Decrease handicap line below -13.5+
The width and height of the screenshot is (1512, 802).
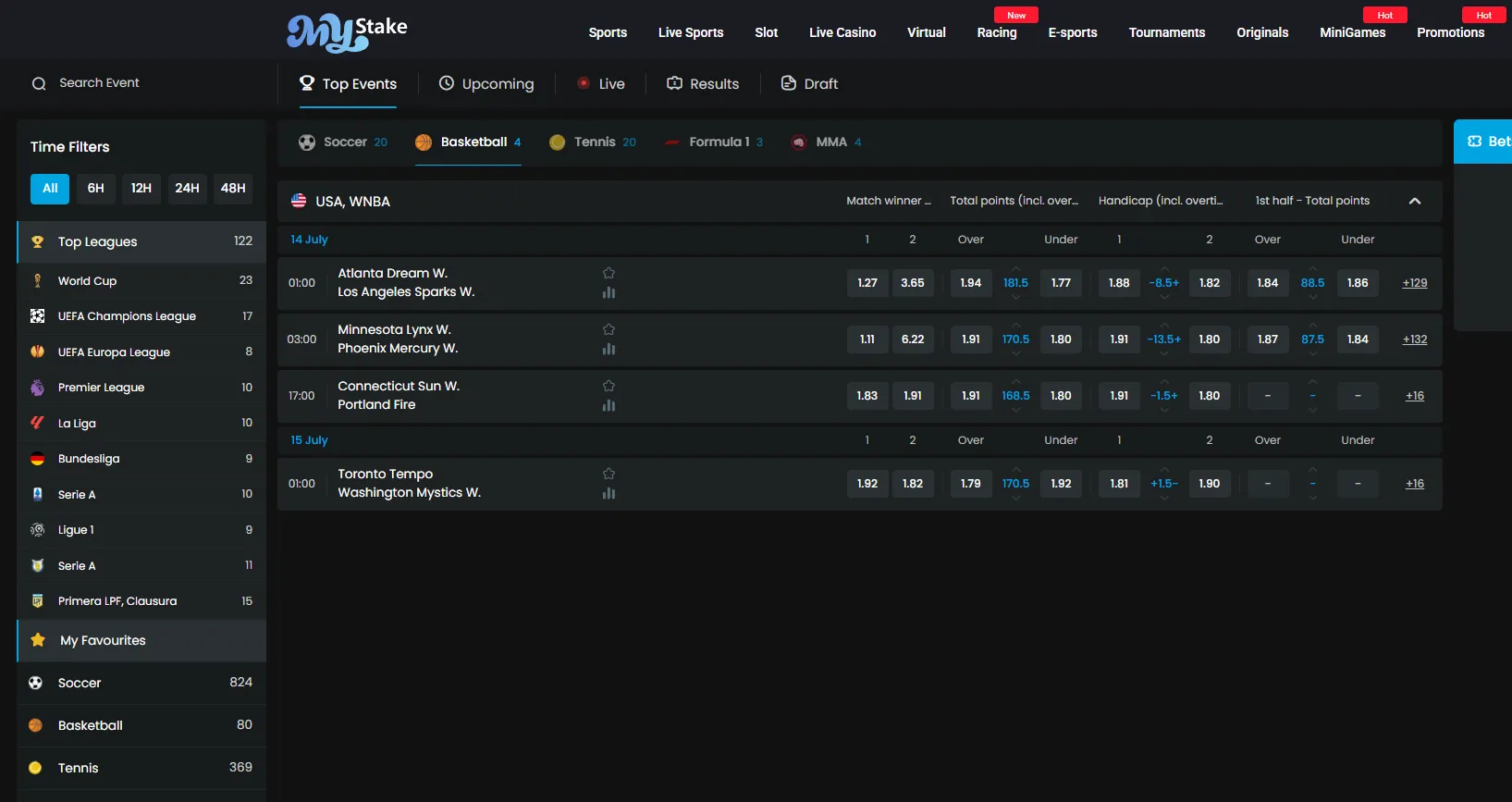tap(1164, 353)
